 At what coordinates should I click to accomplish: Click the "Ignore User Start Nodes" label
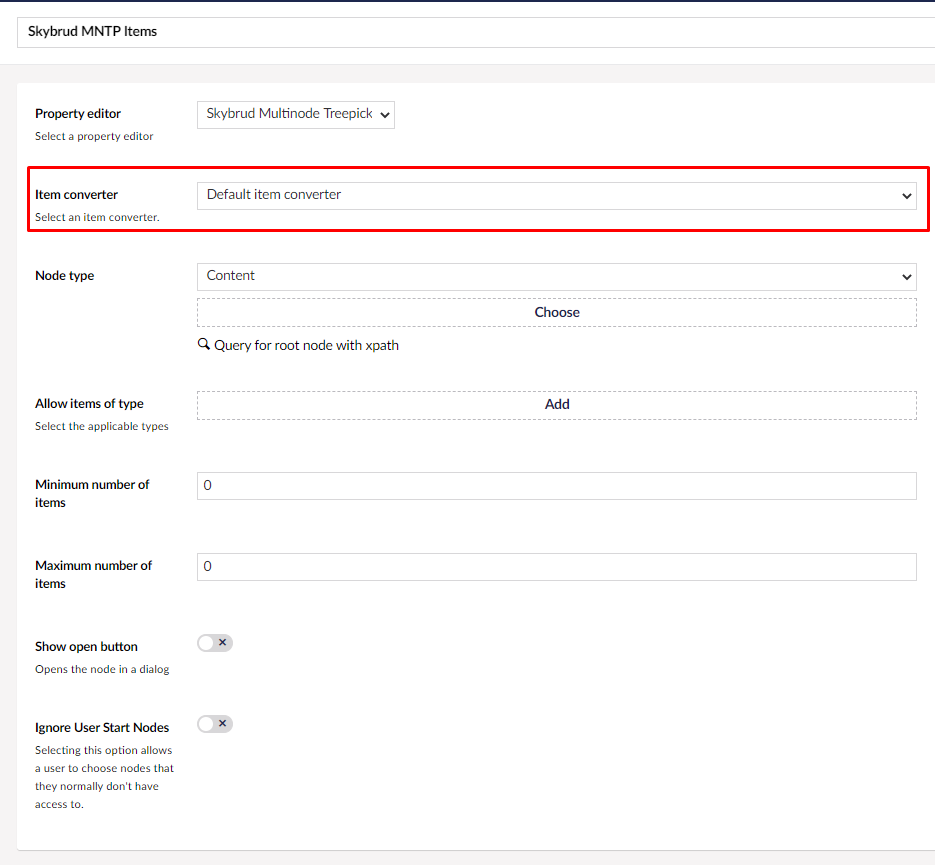(x=102, y=728)
